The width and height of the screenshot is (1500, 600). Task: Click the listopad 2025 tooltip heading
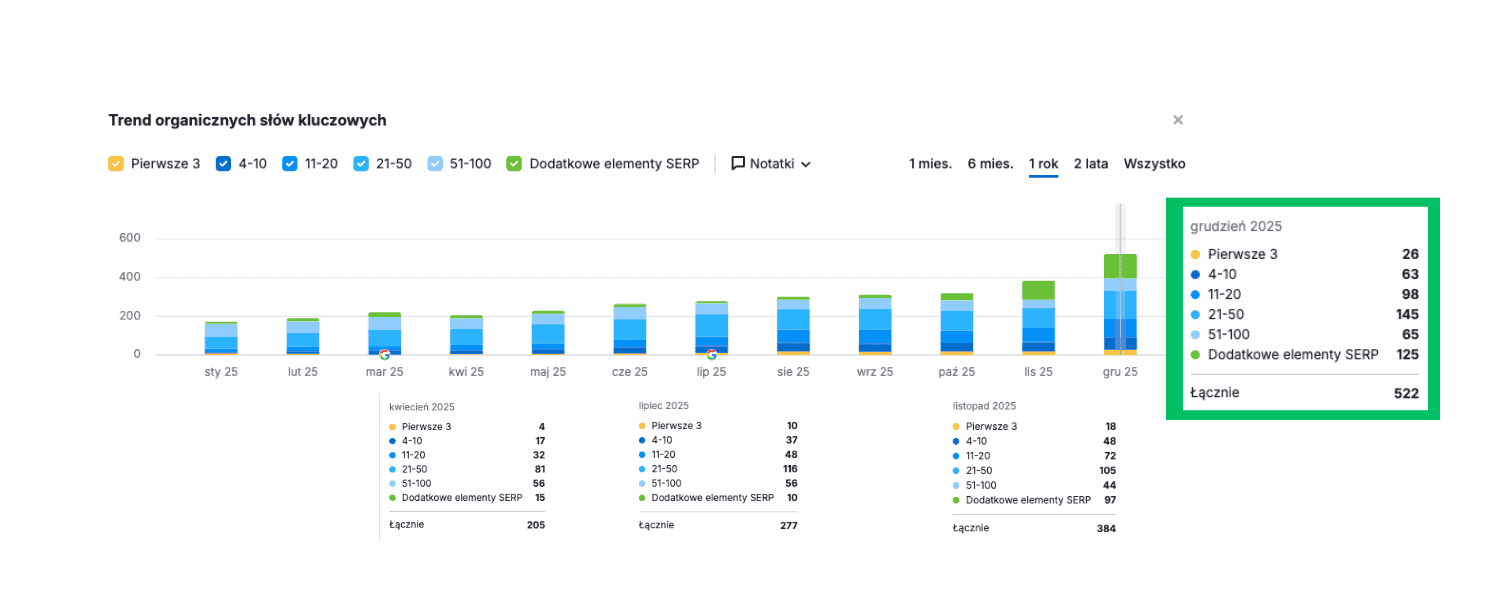[x=985, y=407]
